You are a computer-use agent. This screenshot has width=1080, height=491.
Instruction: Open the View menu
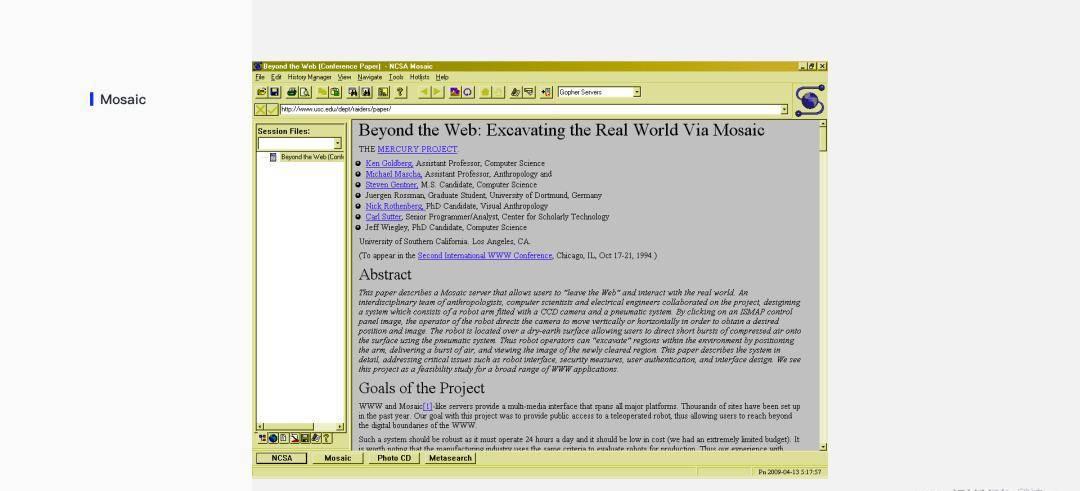[x=344, y=77]
